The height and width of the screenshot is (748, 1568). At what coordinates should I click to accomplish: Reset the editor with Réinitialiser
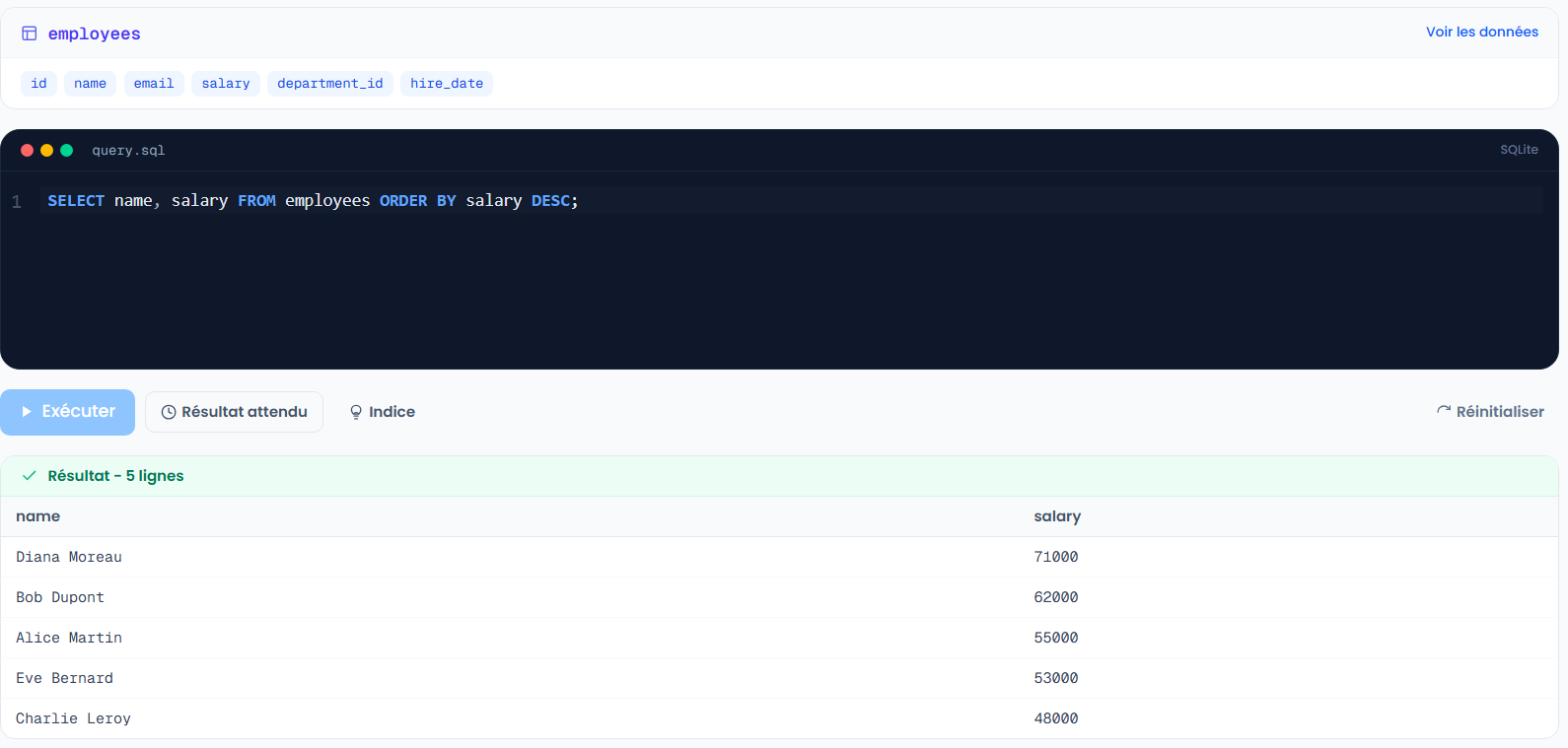click(x=1490, y=412)
